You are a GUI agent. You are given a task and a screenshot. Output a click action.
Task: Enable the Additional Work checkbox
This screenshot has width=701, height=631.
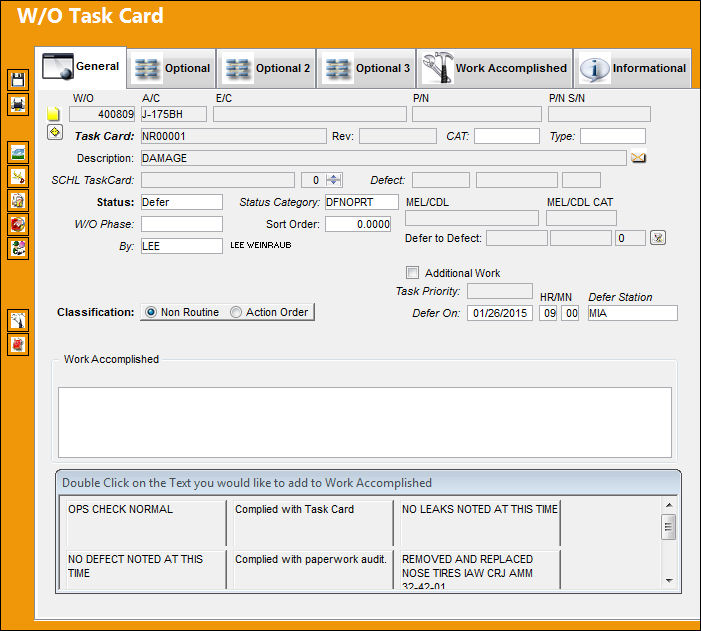[x=412, y=273]
